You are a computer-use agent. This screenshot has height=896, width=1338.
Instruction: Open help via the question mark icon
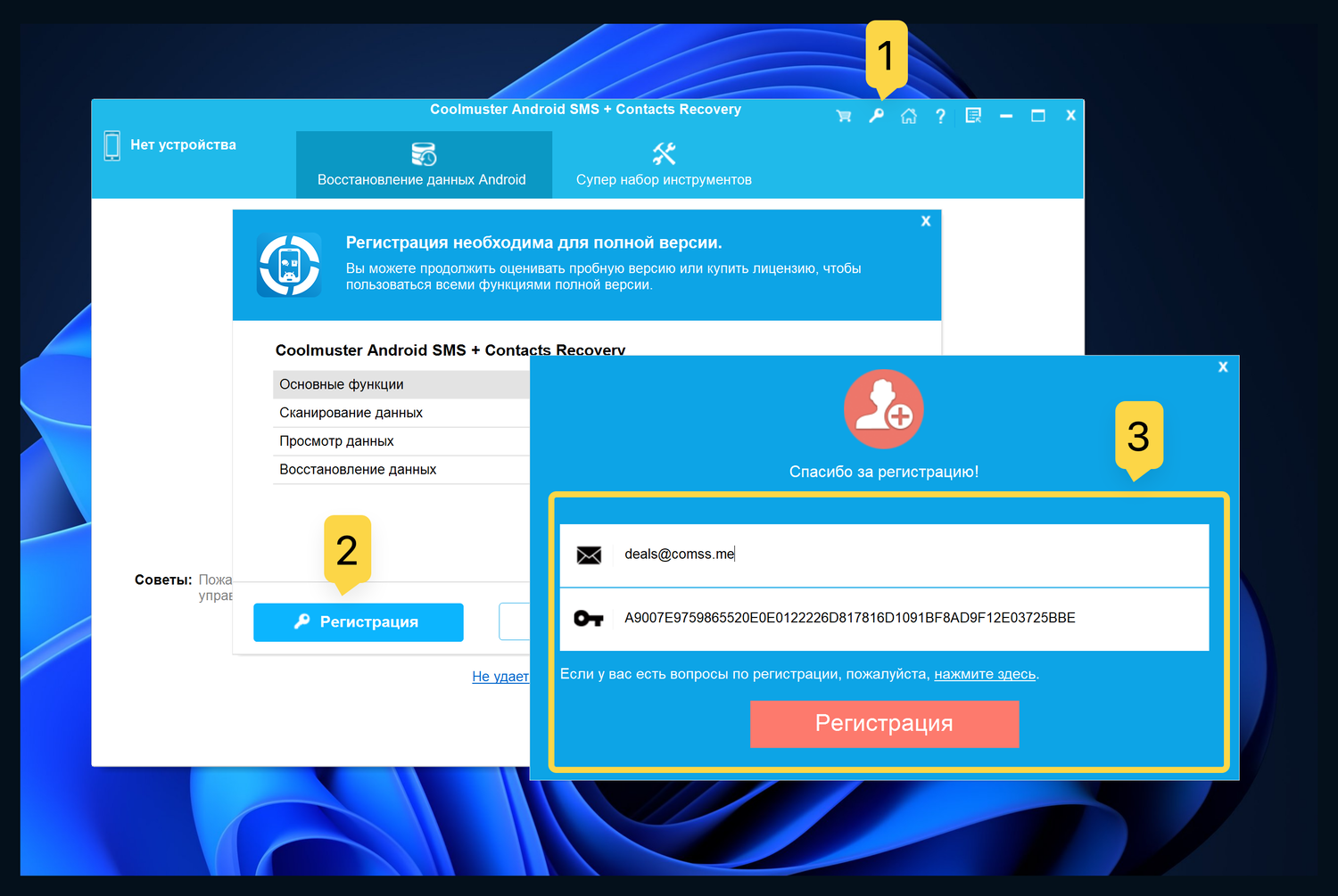pos(940,116)
